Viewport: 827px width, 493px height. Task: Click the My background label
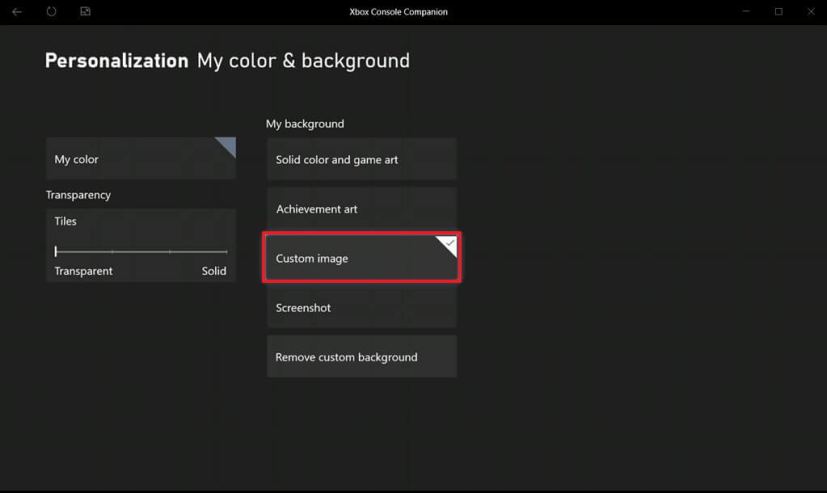tap(305, 124)
